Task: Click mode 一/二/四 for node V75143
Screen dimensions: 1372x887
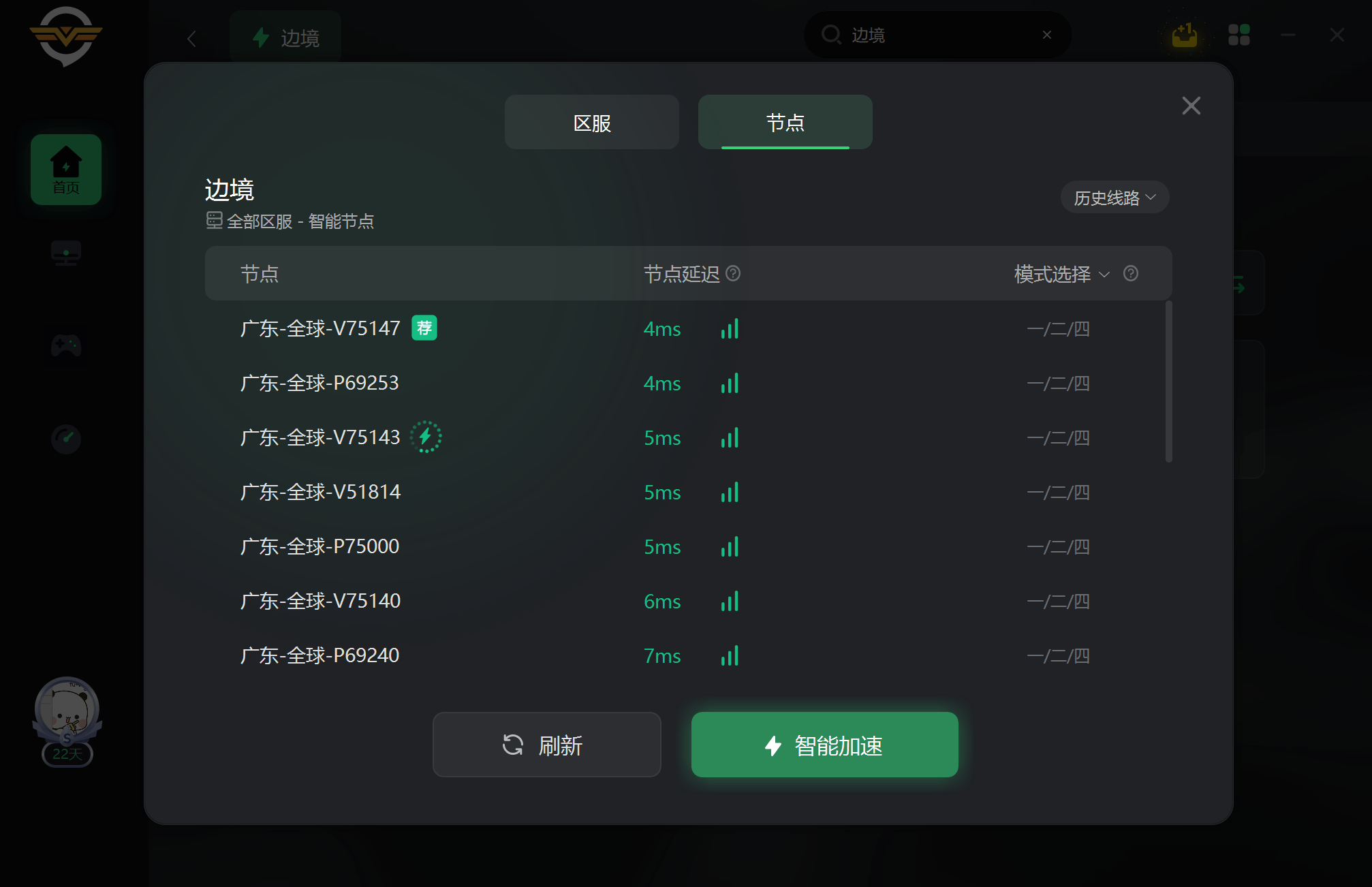Action: click(x=1058, y=437)
